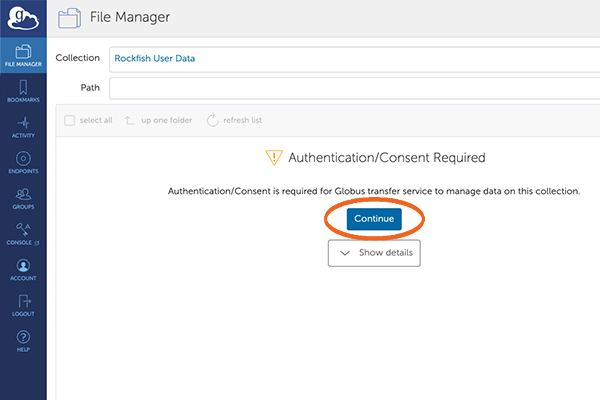Click the Globus cloud logo
600x400 pixels.
click(23, 18)
